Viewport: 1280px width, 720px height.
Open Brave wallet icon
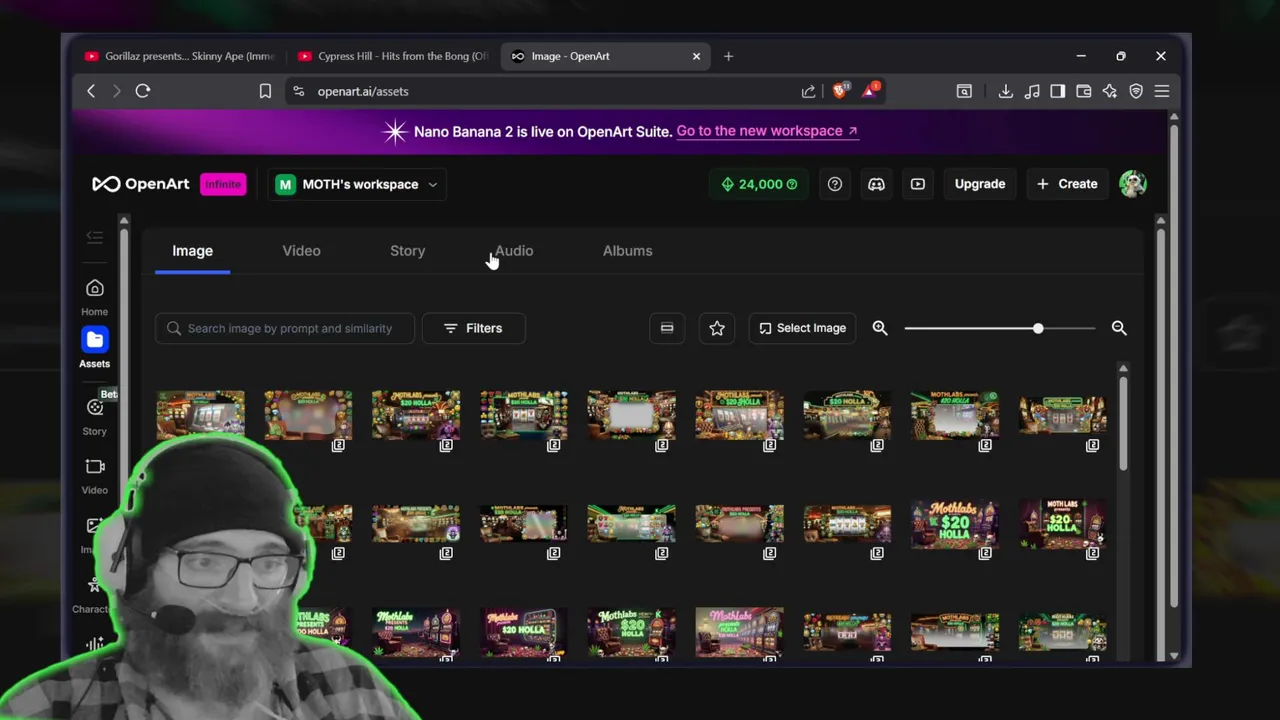pyautogui.click(x=1083, y=91)
